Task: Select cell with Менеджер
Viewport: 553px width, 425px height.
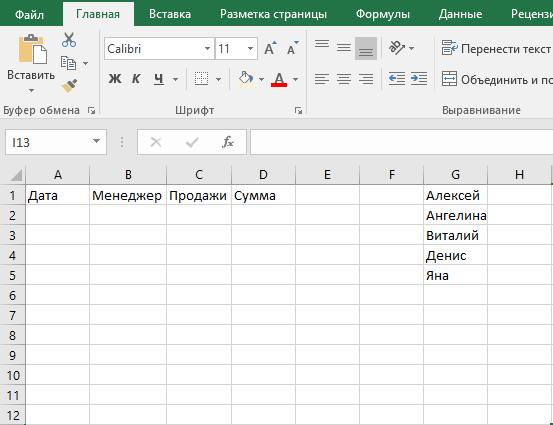Action: pos(128,195)
